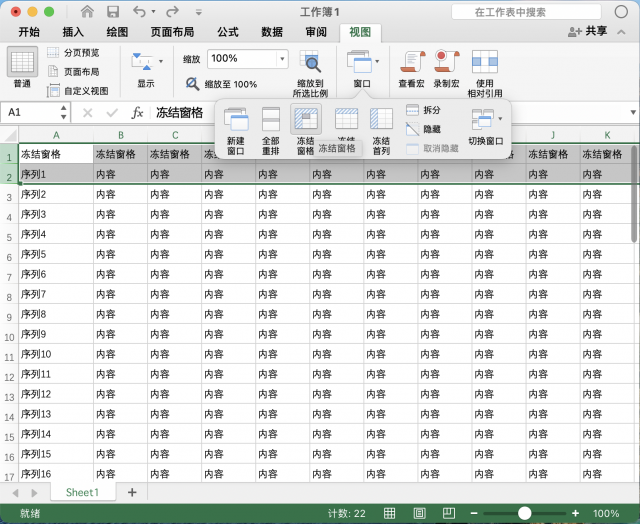Switch to Page Layout (页面布局) view
This screenshot has width=640, height=524.
coord(73,72)
